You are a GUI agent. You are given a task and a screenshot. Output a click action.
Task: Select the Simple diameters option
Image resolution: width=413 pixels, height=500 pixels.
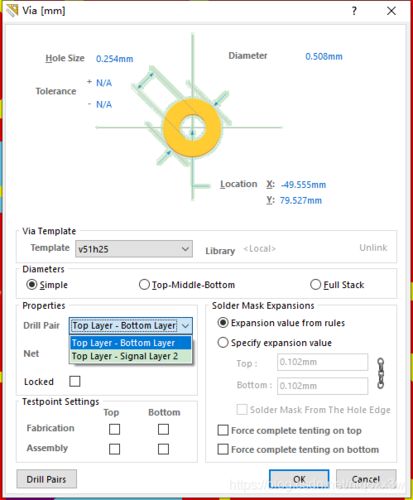click(x=47, y=285)
